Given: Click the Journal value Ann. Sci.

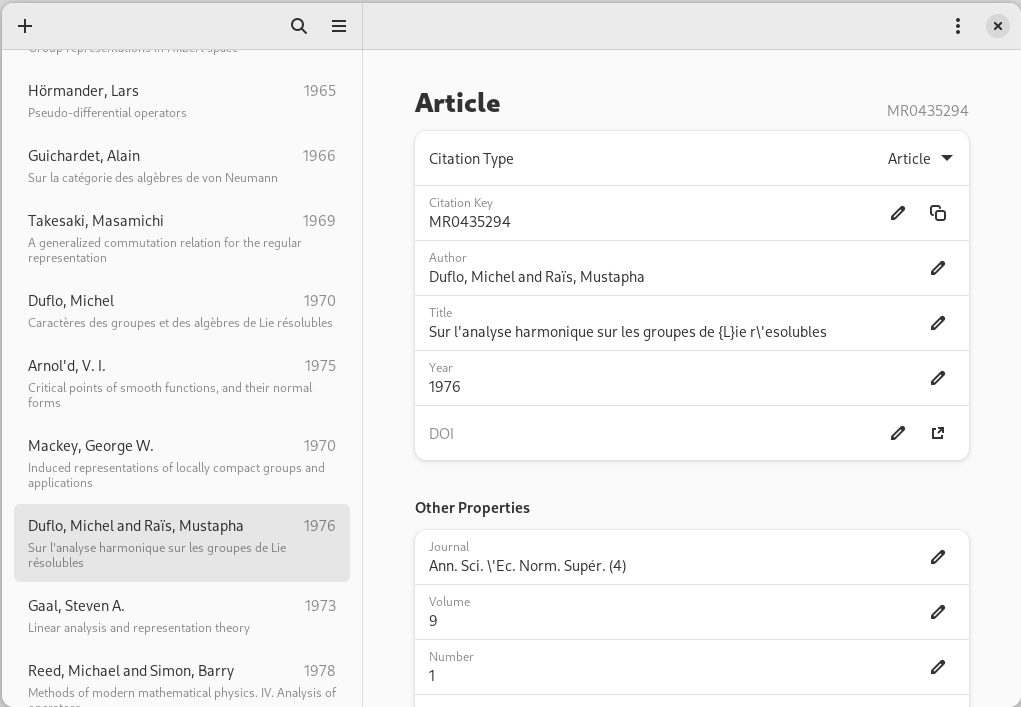Looking at the screenshot, I should (527, 566).
